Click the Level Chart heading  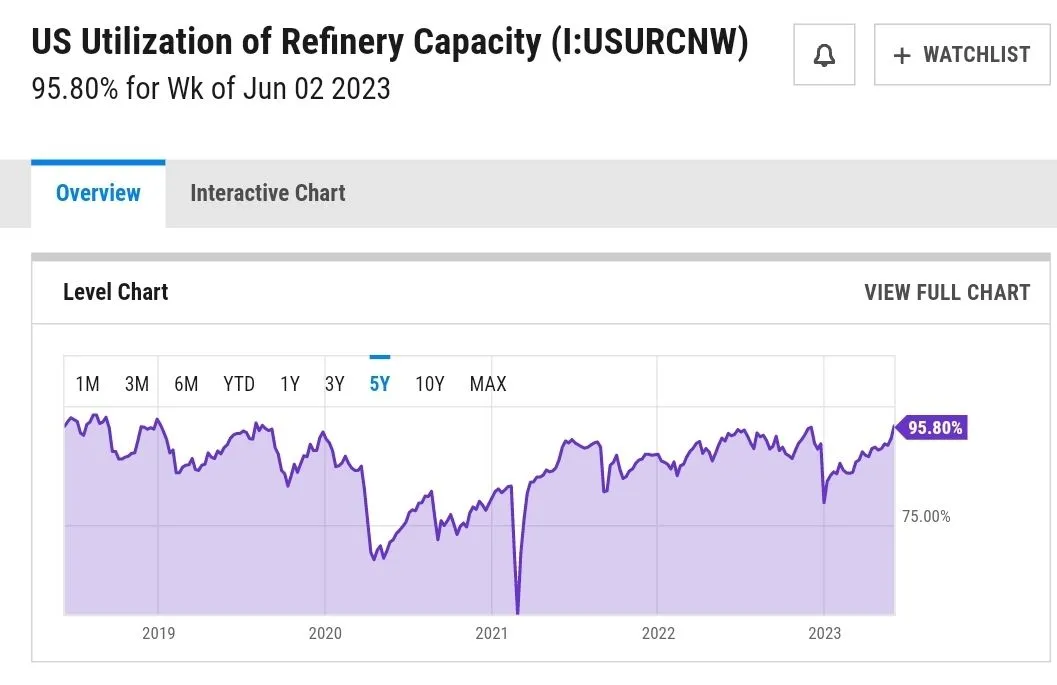point(115,292)
